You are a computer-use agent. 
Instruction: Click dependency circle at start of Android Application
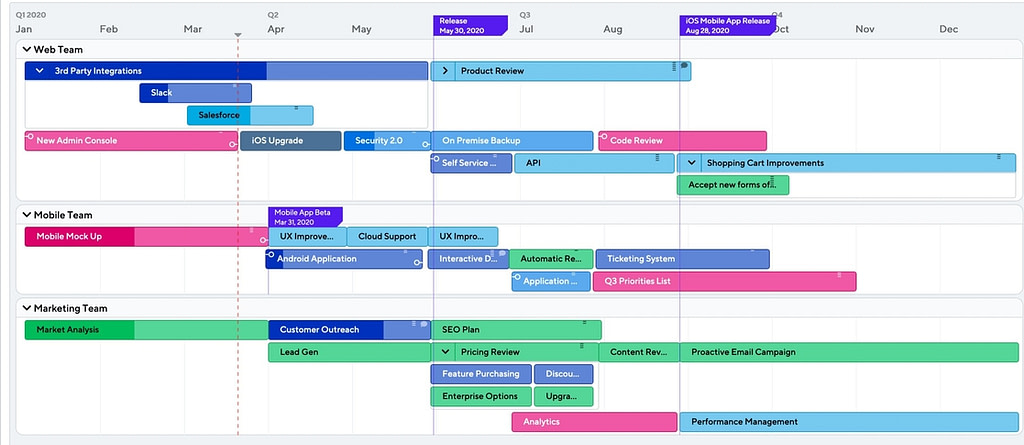coord(270,254)
